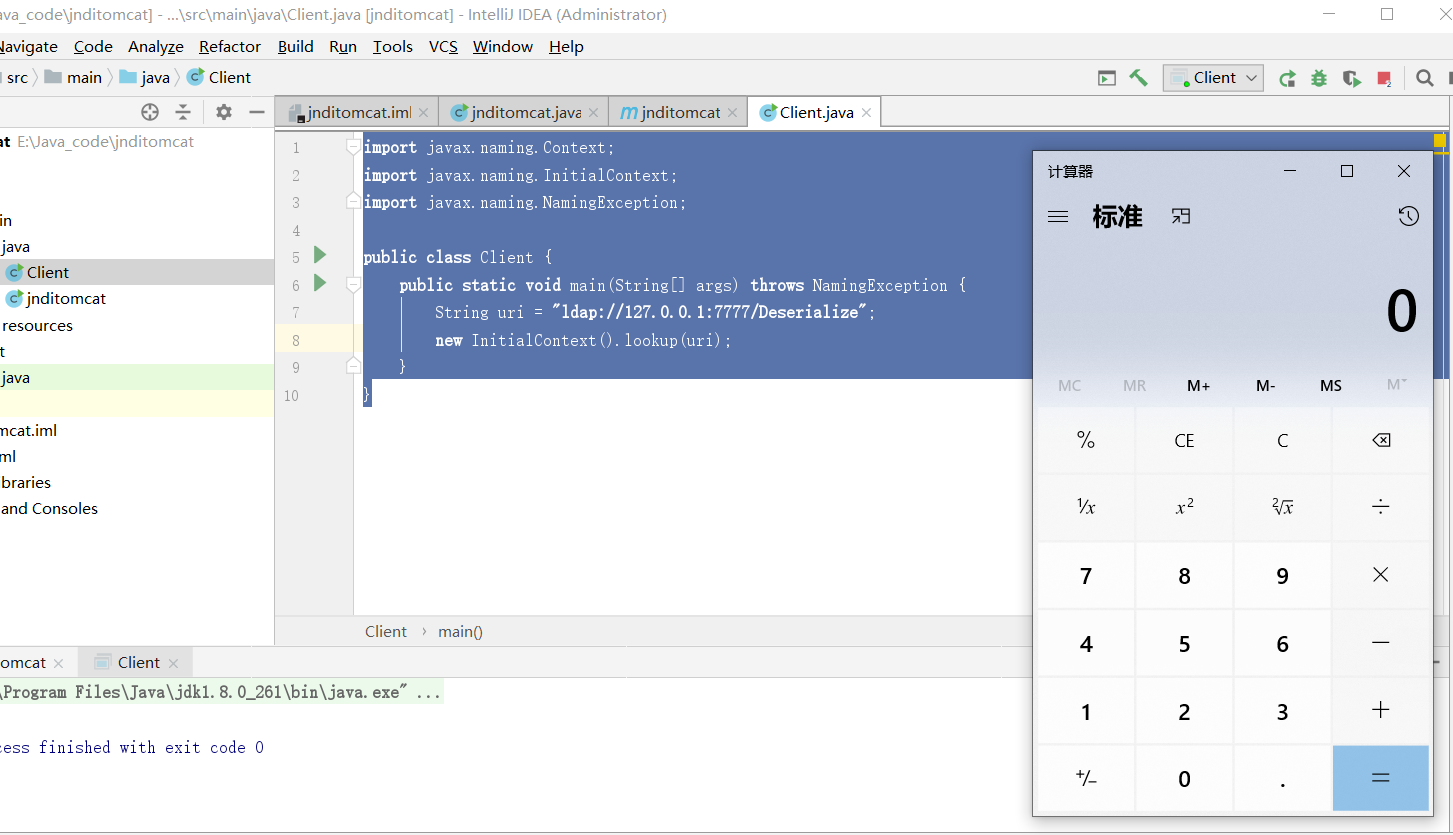Click the run gutter arrow beside main method

point(320,284)
